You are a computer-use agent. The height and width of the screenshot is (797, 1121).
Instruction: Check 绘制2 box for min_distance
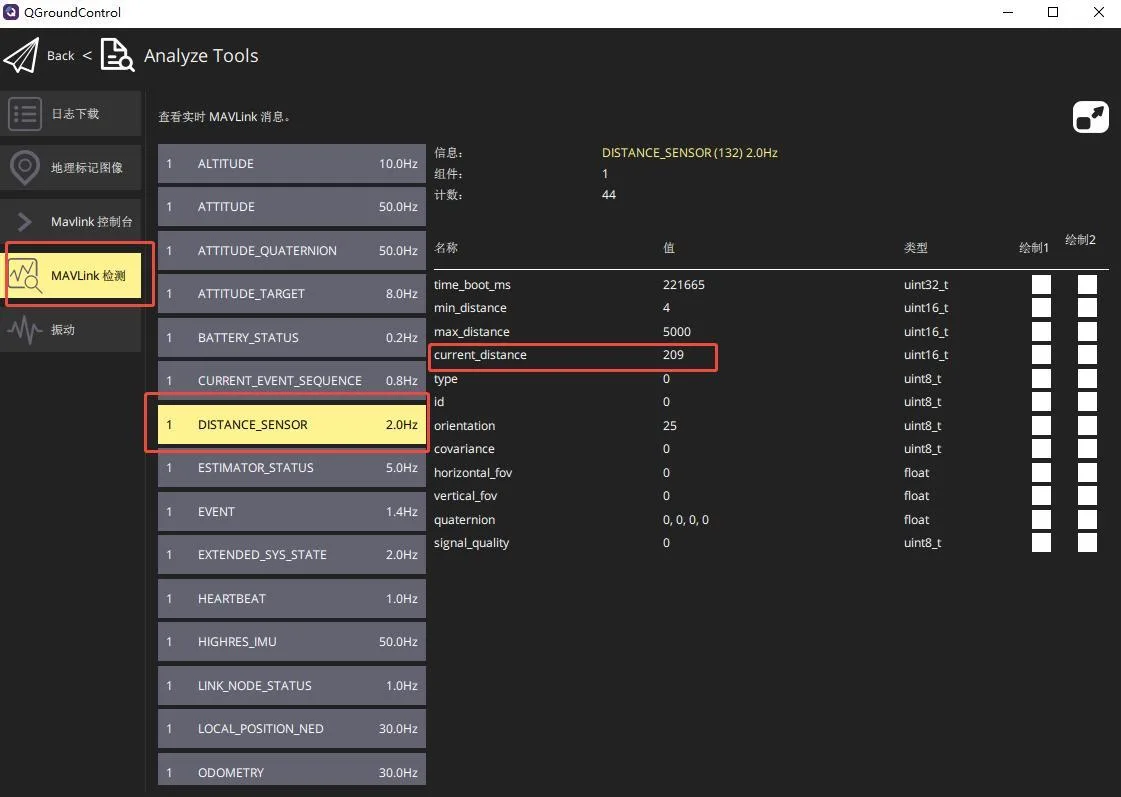point(1087,308)
